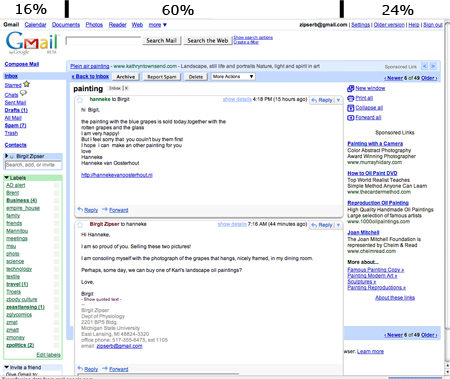Click Compose Mail
The image size is (450, 379).
[x=22, y=64]
